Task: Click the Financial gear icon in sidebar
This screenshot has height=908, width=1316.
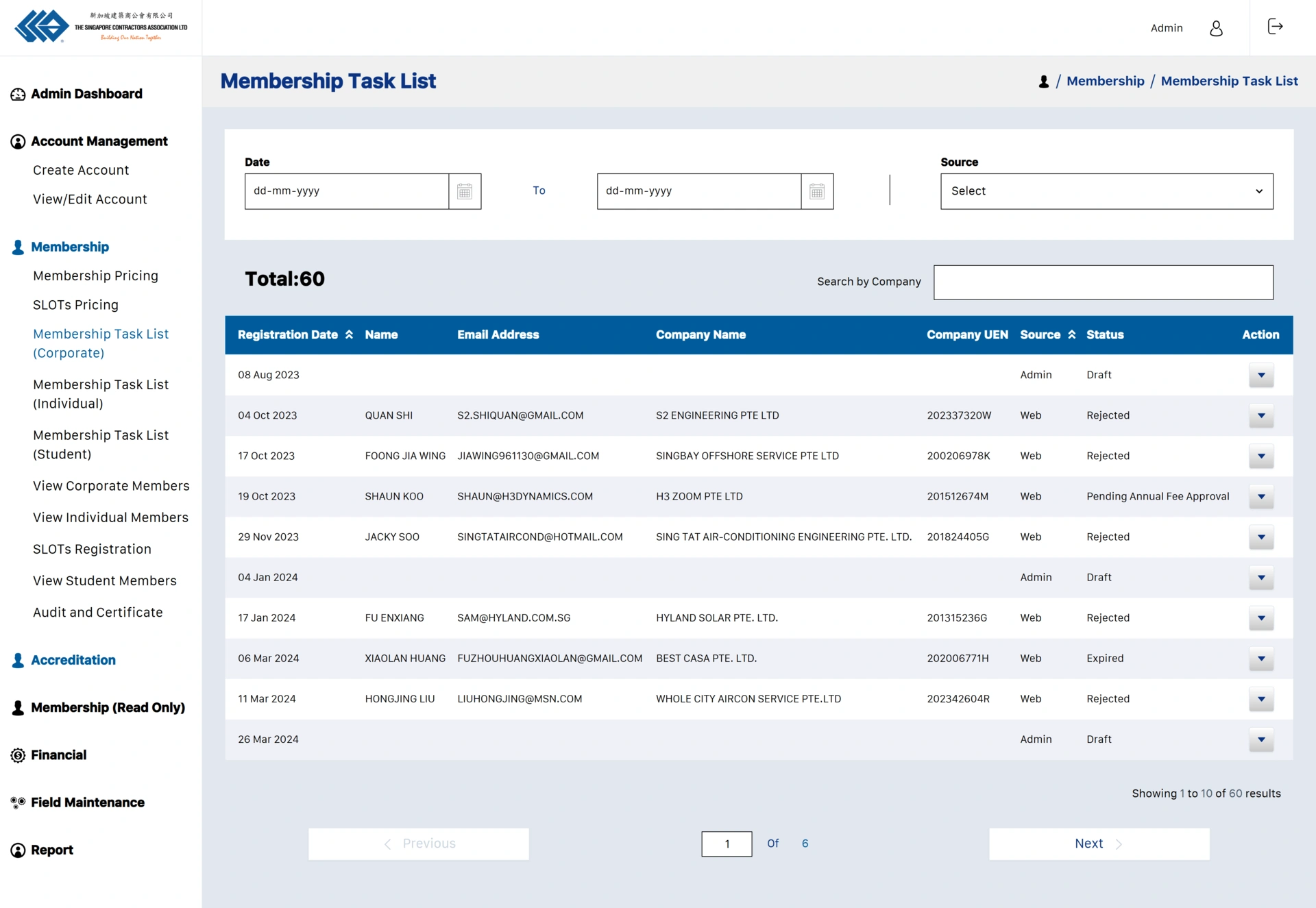Action: pyautogui.click(x=18, y=755)
